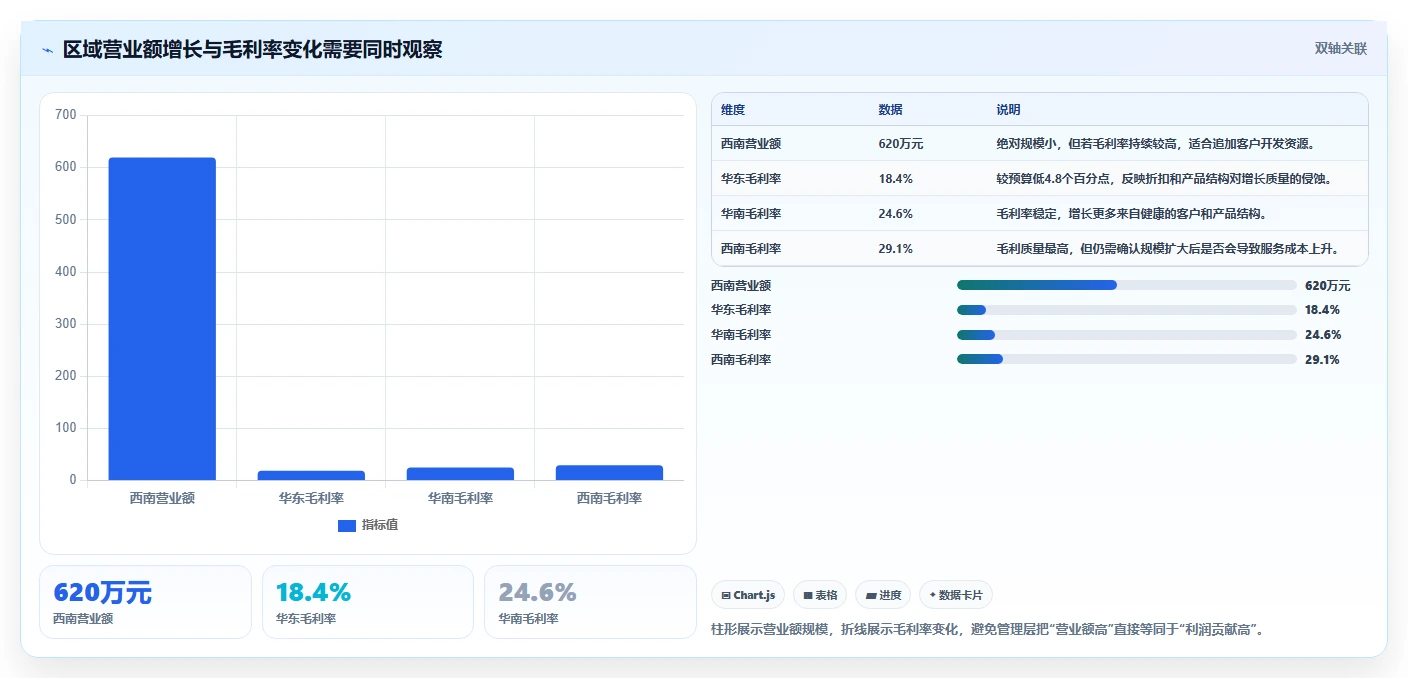Click the 西南毛利率 x-axis label

[609, 497]
